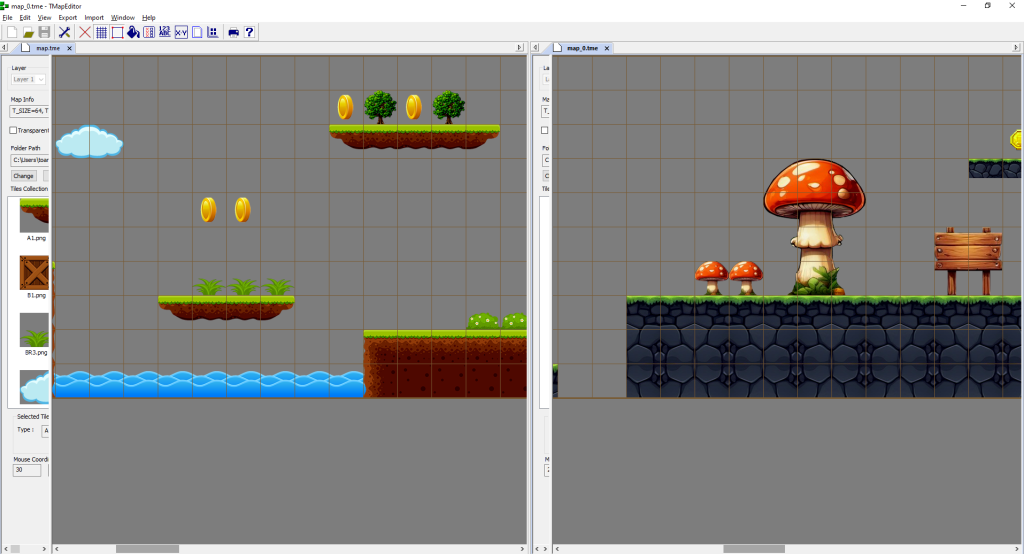Open the Export menu
The height and width of the screenshot is (554, 1024).
click(x=68, y=18)
